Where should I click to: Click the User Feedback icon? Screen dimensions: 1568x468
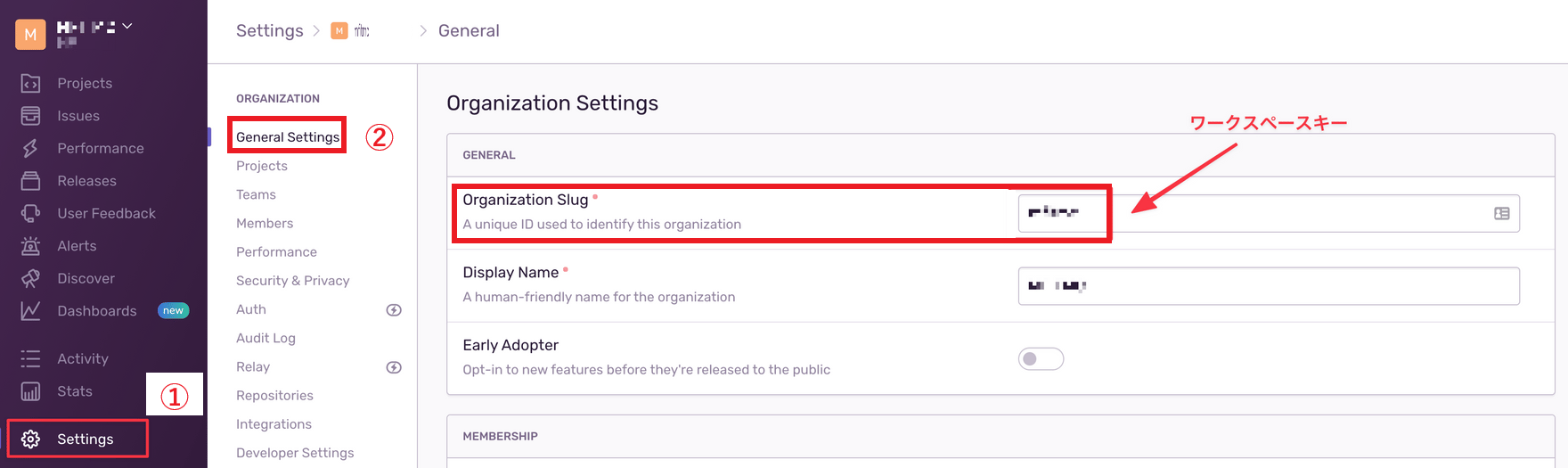point(30,213)
